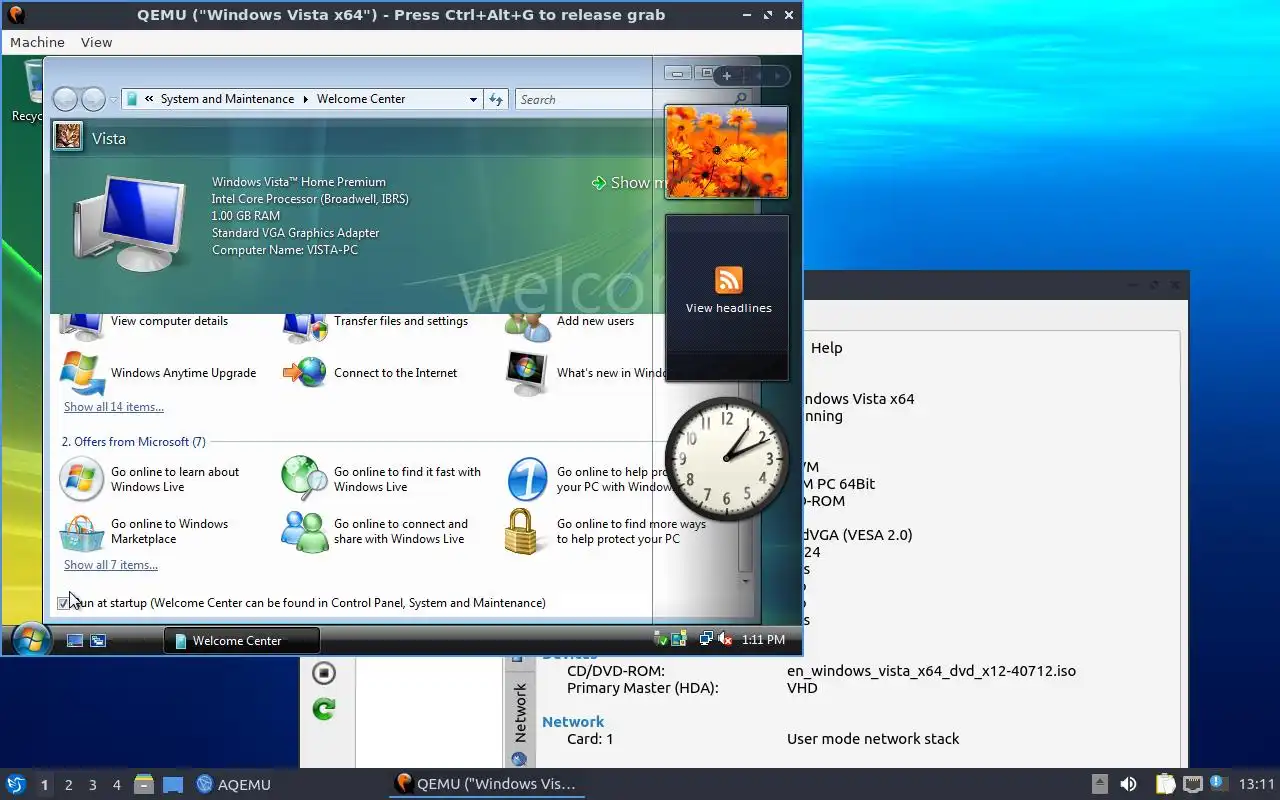
Task: Click the search magnifier in Welcome Center
Action: [741, 99]
